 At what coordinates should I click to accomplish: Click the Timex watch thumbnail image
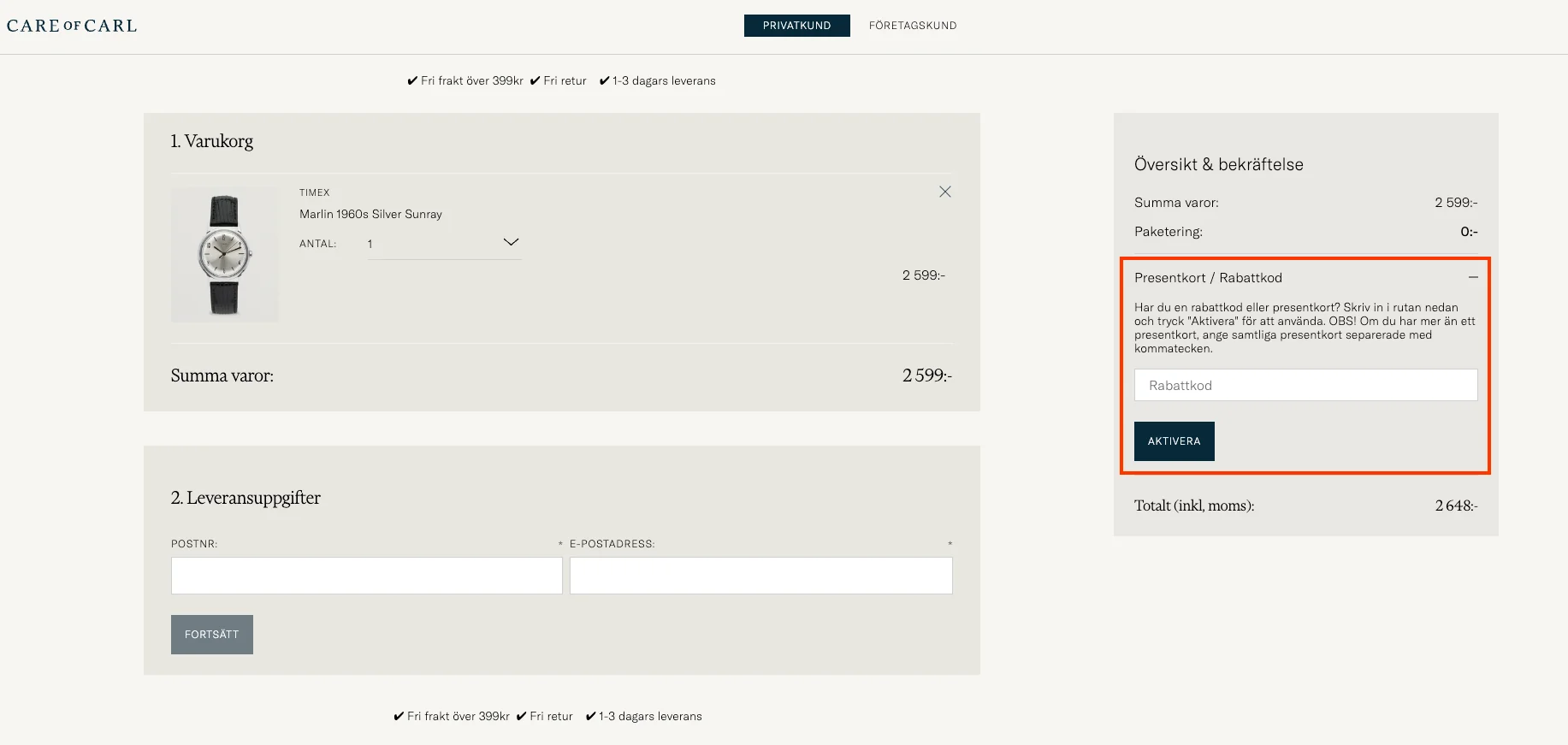[x=224, y=255]
